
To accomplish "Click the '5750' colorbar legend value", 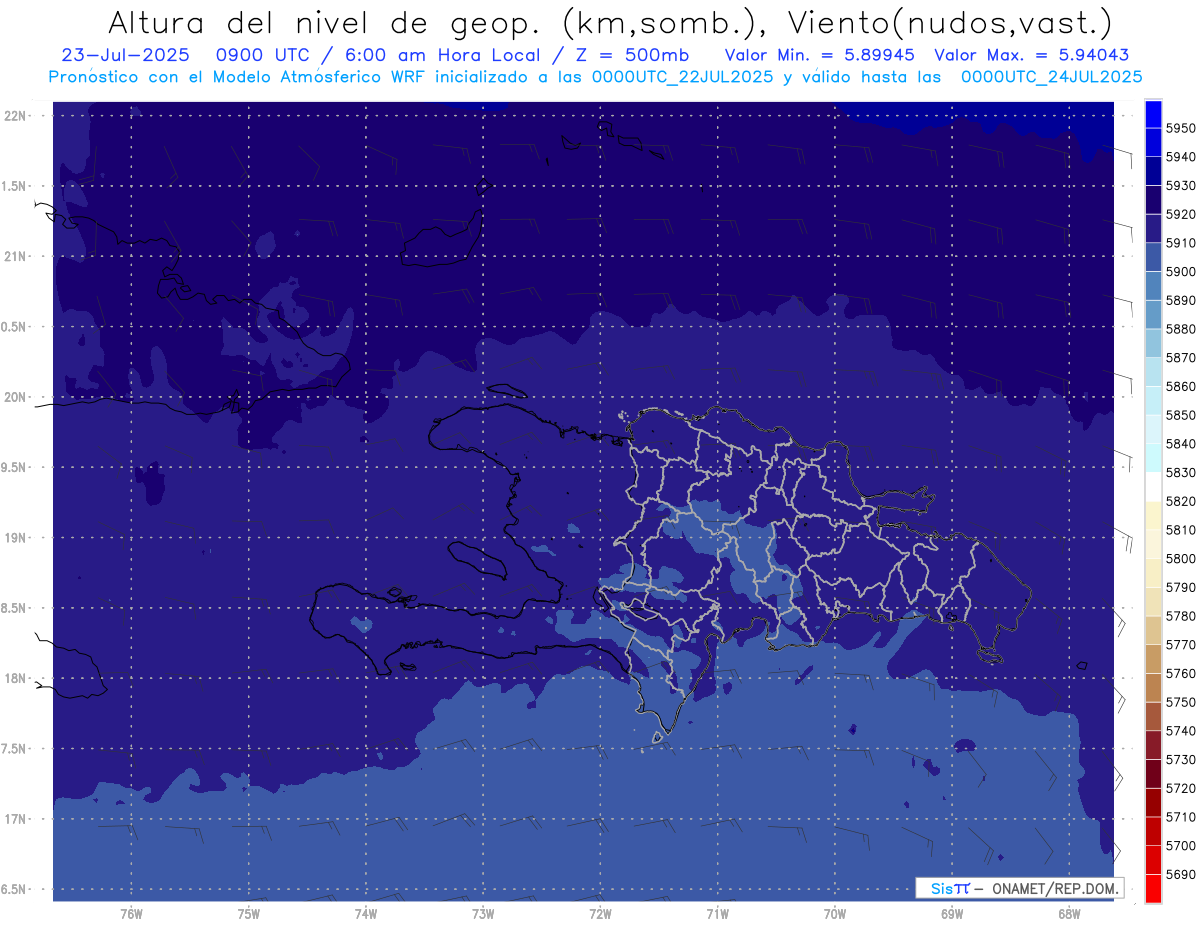I will tap(1180, 702).
